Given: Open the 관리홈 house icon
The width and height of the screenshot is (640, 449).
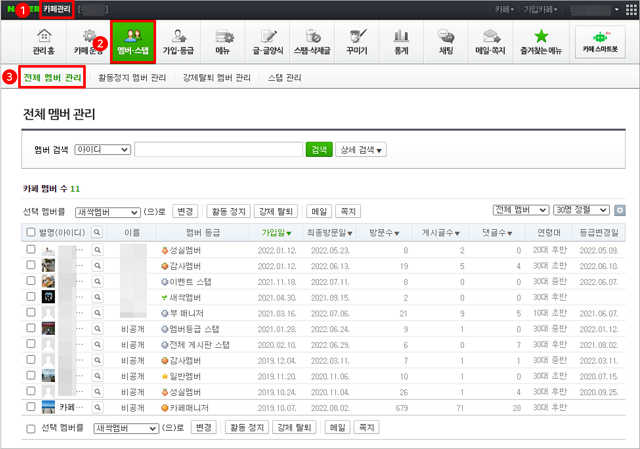Looking at the screenshot, I should pyautogui.click(x=44, y=36).
